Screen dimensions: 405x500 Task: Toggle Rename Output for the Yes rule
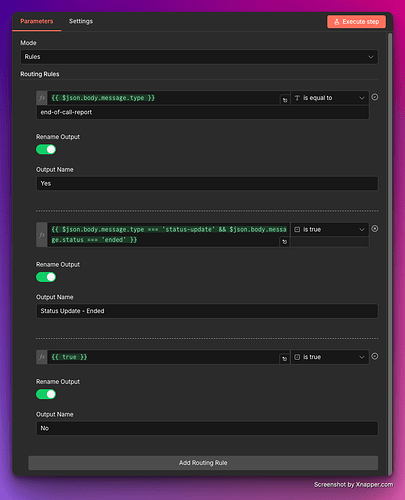click(x=46, y=149)
